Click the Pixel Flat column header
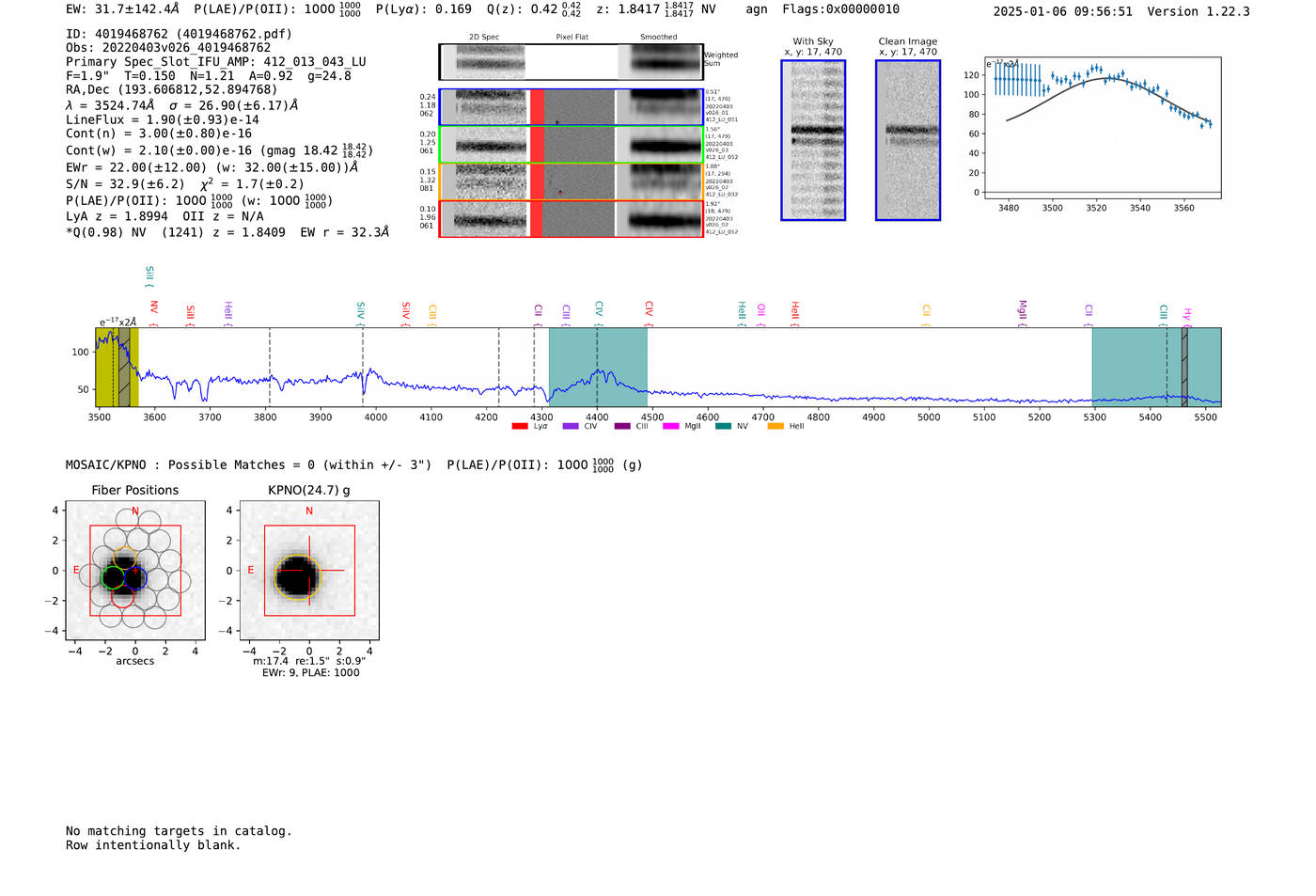The height and width of the screenshot is (896, 1316). [572, 38]
